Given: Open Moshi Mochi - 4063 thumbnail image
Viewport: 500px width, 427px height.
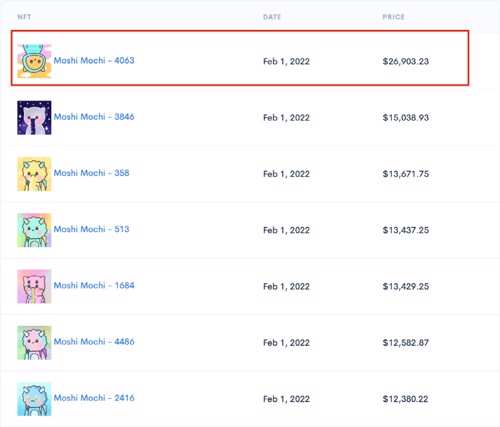Looking at the screenshot, I should [x=34, y=61].
